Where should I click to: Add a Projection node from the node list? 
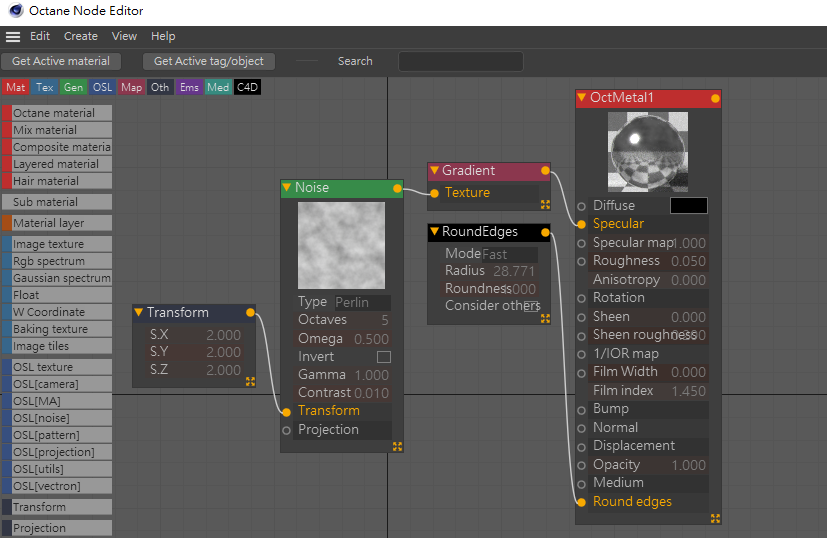tap(57, 528)
